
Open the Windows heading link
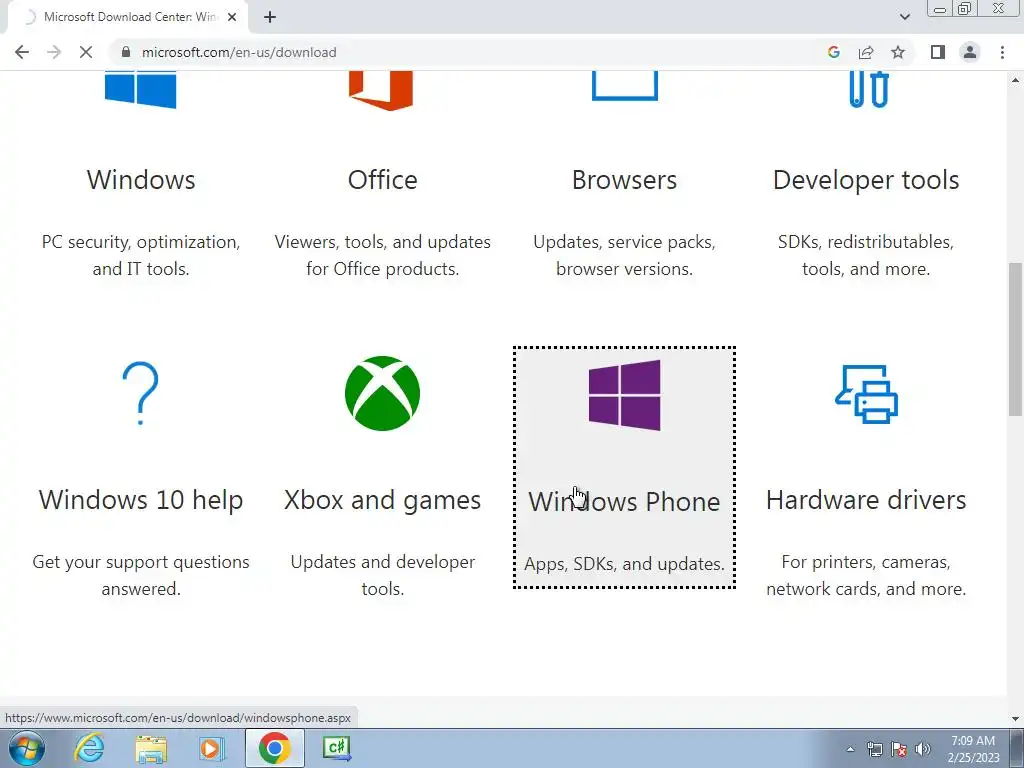[141, 180]
